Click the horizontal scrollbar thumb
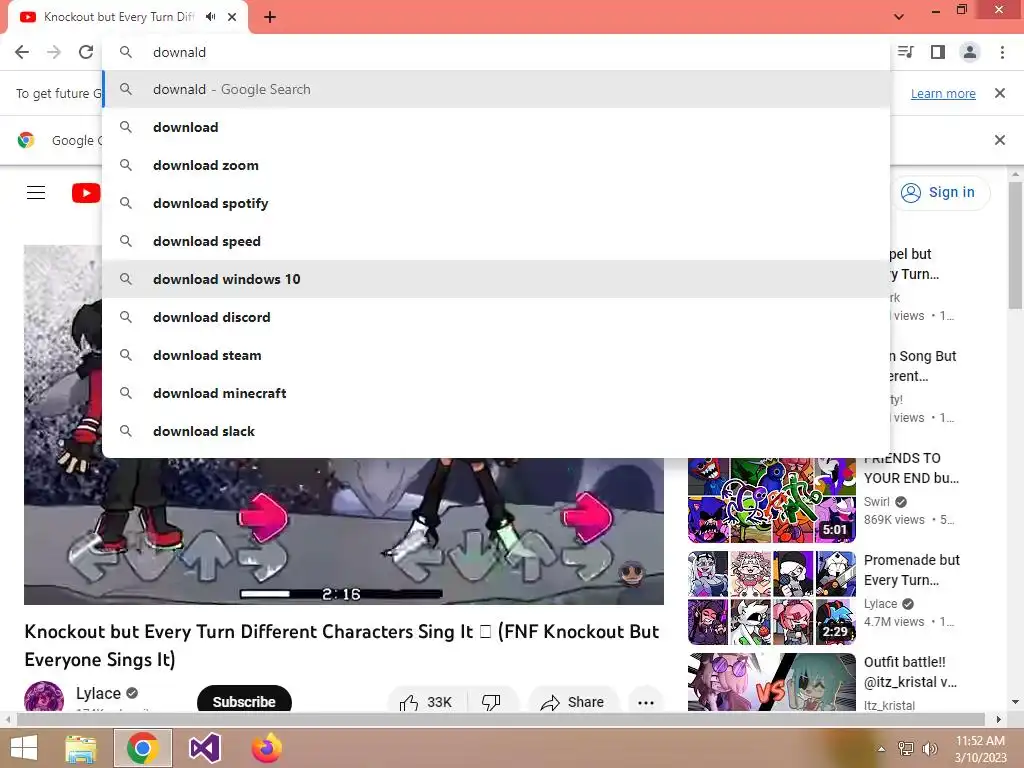The image size is (1024, 768). click(500, 720)
